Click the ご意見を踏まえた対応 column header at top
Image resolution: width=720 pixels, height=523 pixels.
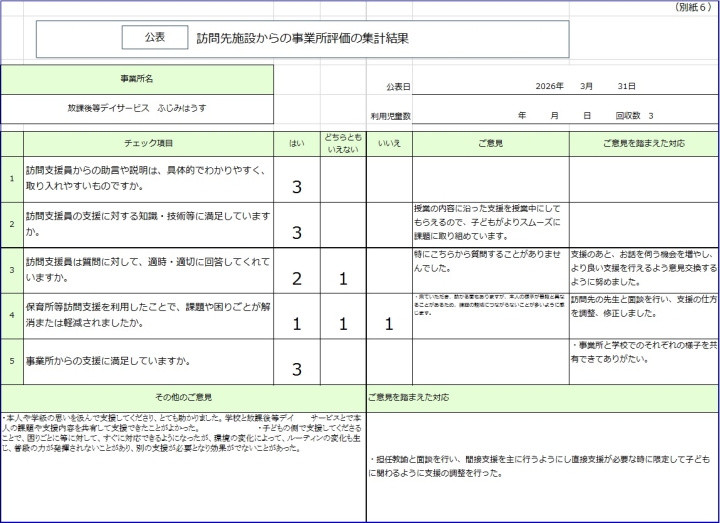643,143
